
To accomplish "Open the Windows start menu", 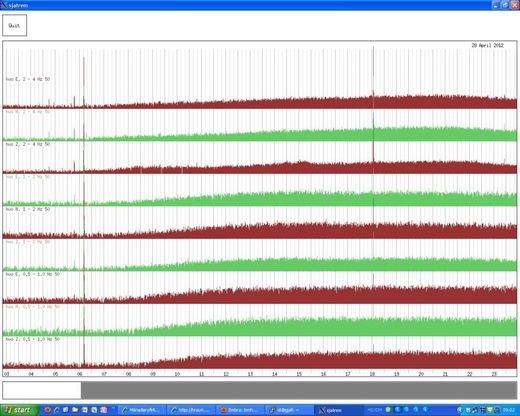I will (19, 410).
